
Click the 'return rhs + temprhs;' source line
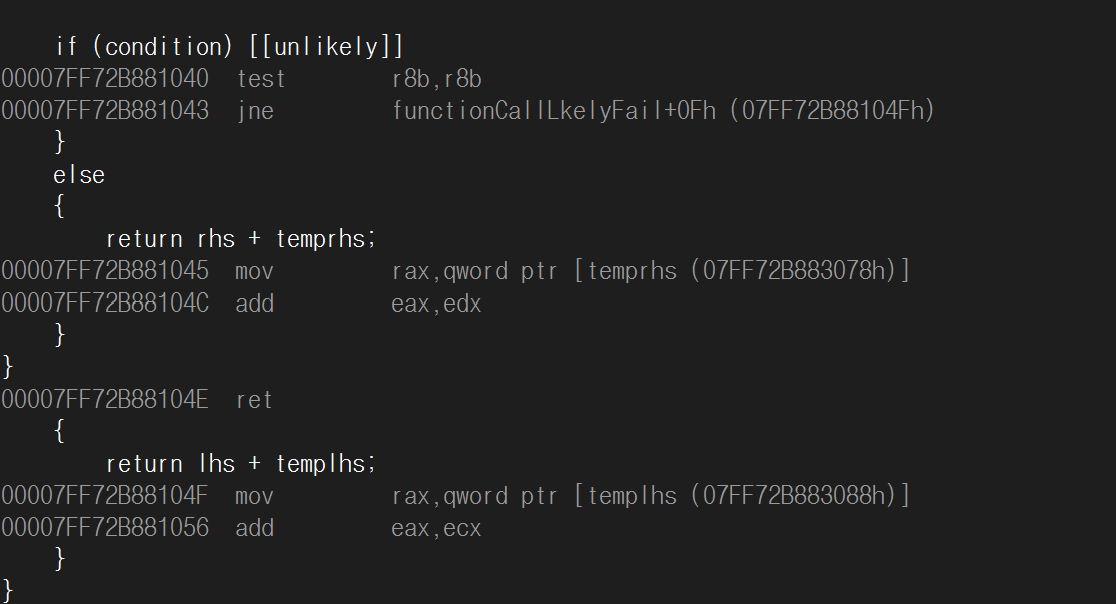tap(241, 239)
